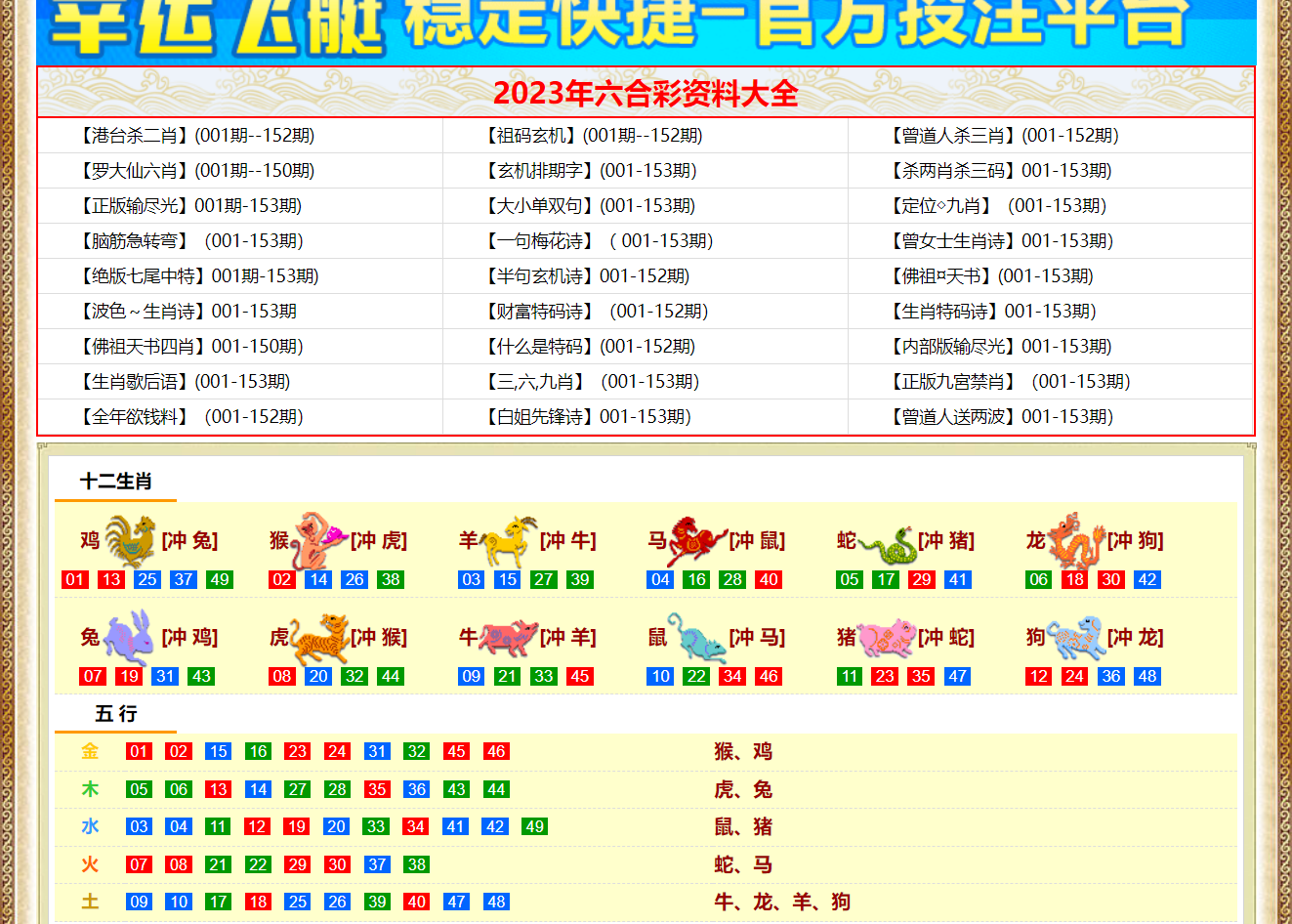Click the 火 element label
This screenshot has height=924, width=1292.
[90, 864]
